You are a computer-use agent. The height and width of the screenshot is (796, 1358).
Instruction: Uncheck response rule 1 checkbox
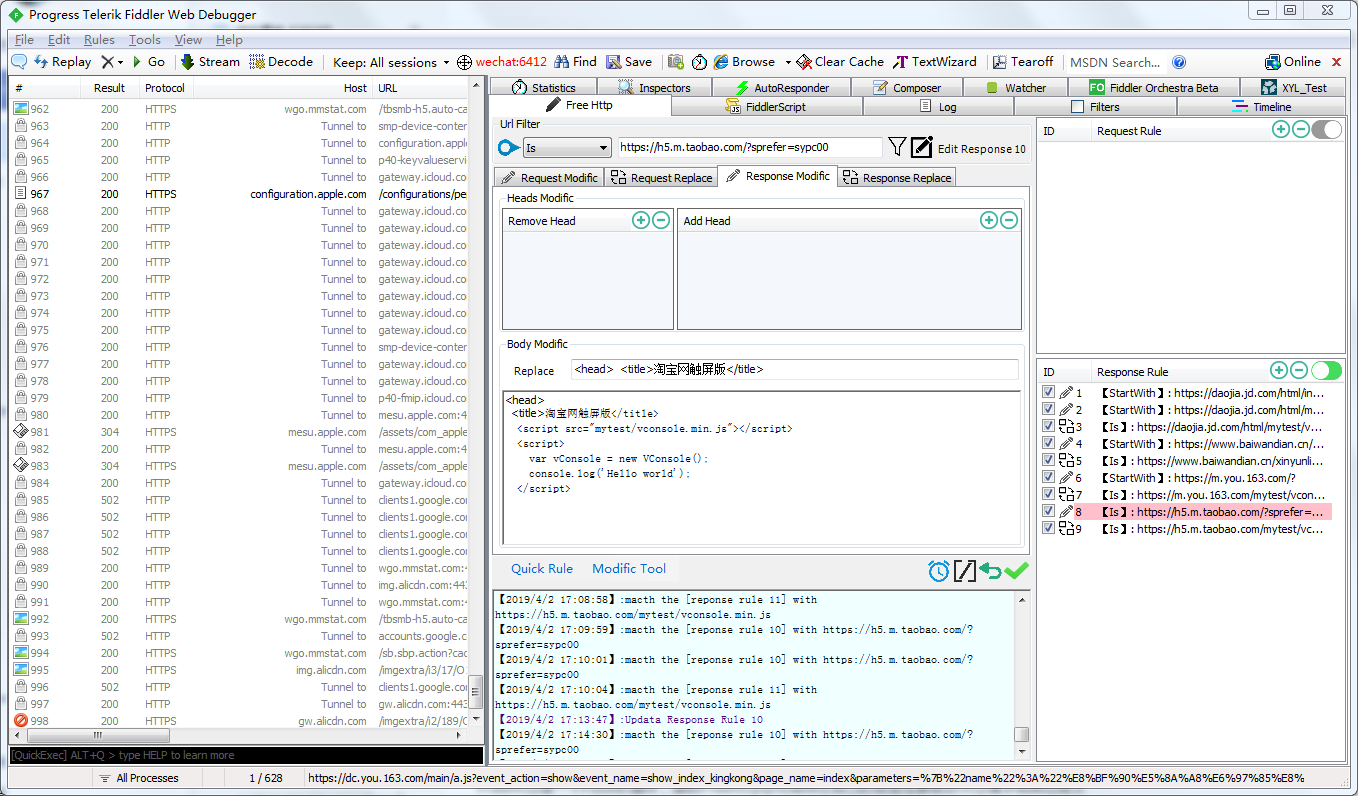click(x=1048, y=393)
